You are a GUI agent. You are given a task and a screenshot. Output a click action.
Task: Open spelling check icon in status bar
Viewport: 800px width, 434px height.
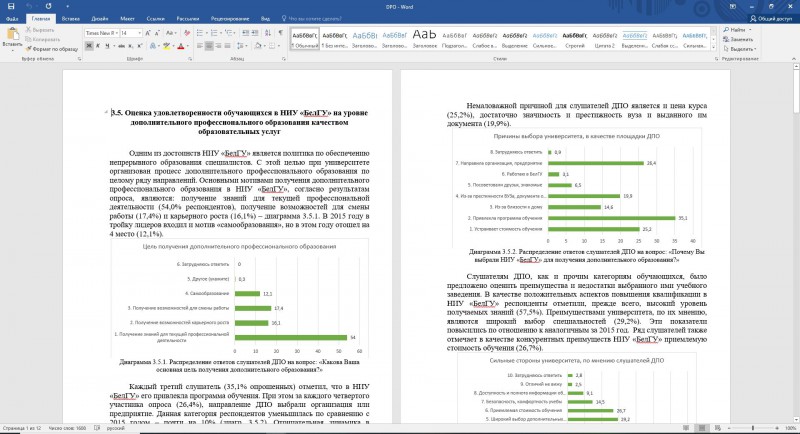(x=97, y=428)
